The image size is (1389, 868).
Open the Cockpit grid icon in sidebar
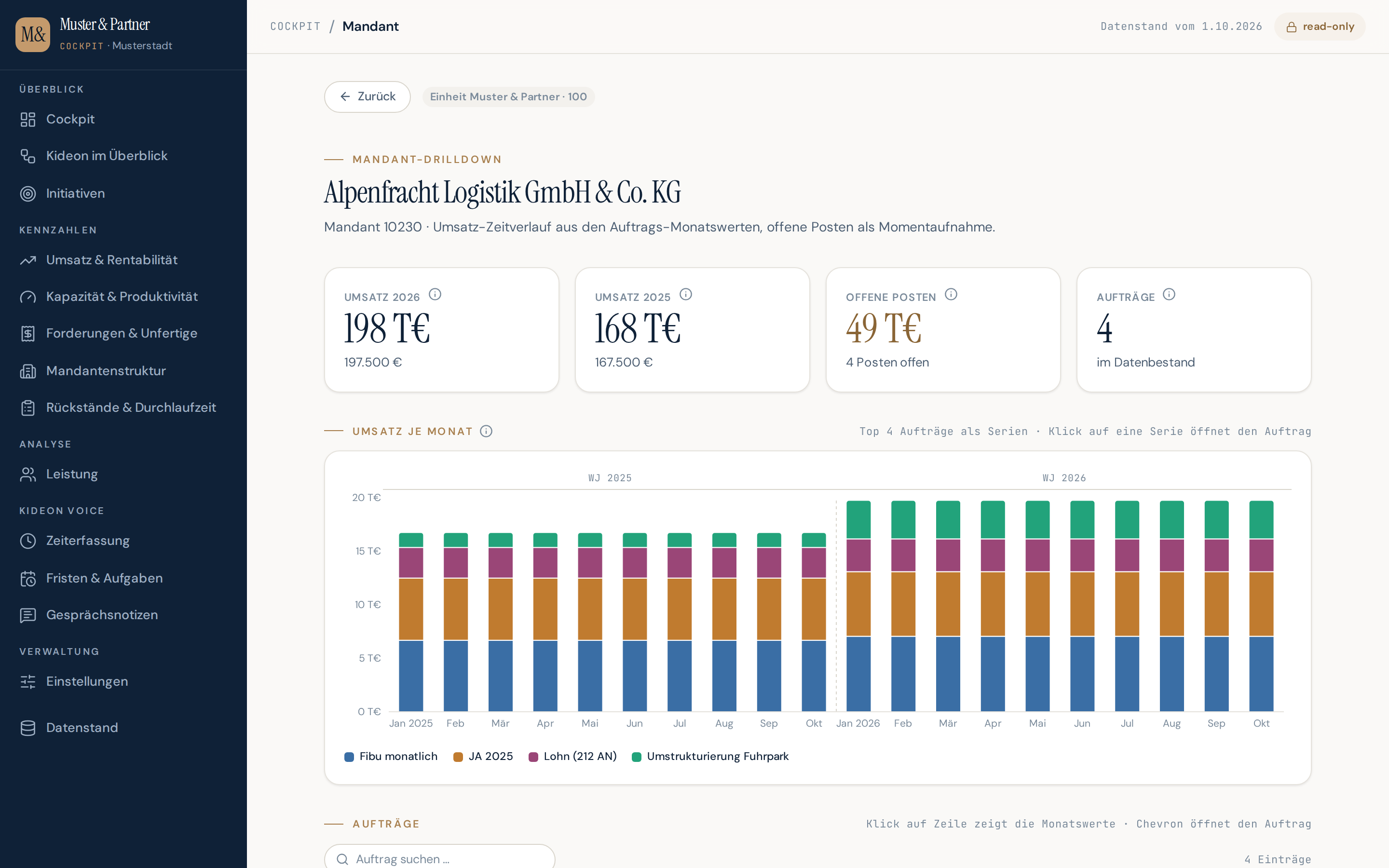[27, 120]
